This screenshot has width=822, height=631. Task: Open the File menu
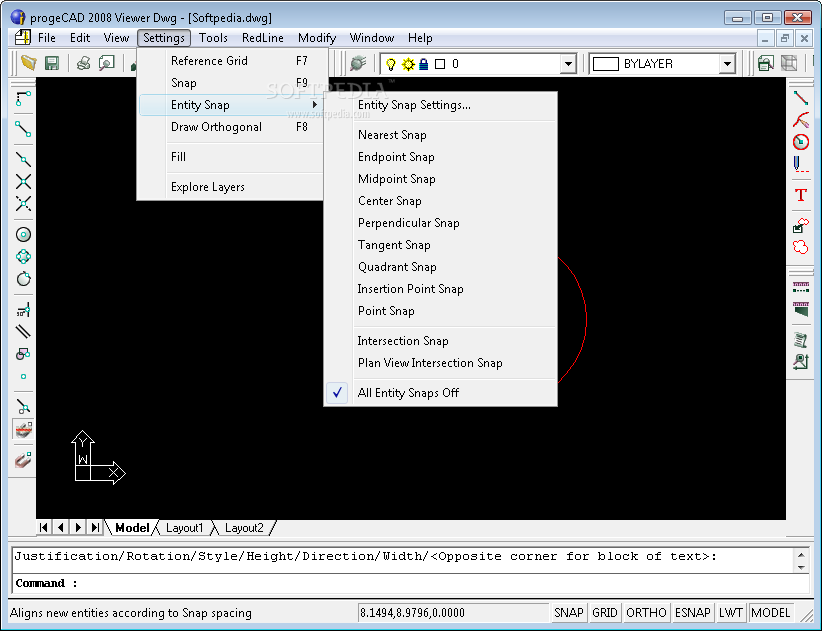[47, 38]
